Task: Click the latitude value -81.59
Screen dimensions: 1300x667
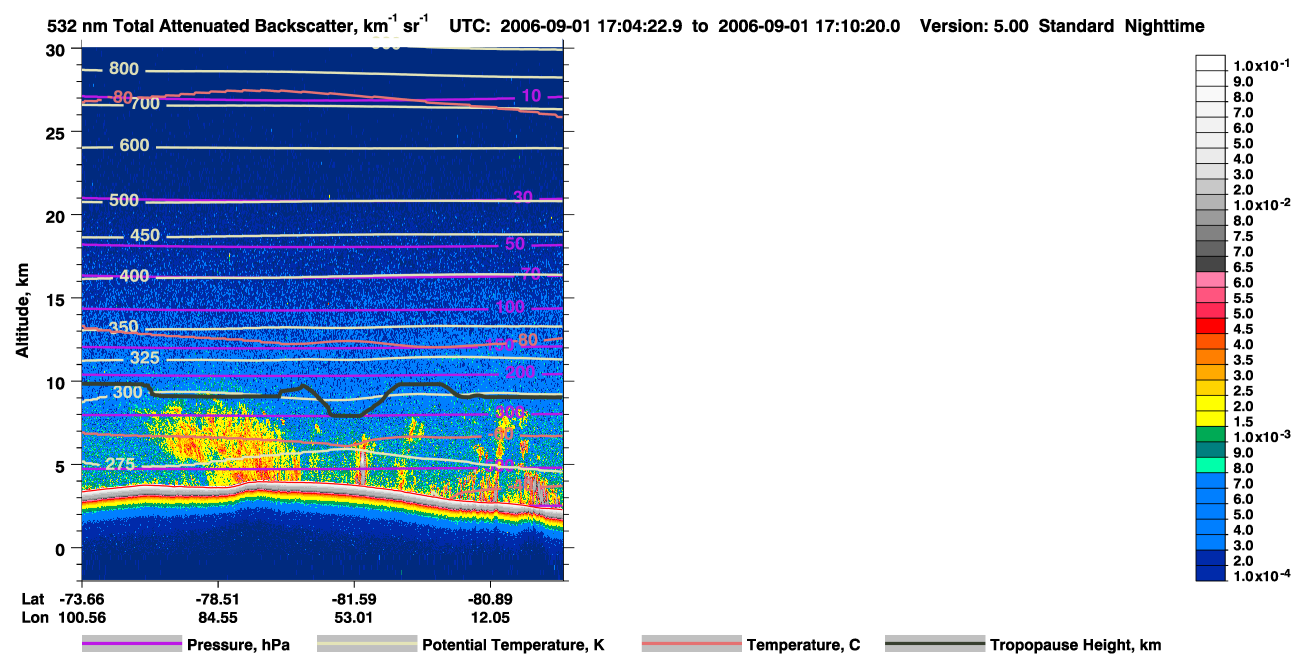Action: [x=354, y=598]
